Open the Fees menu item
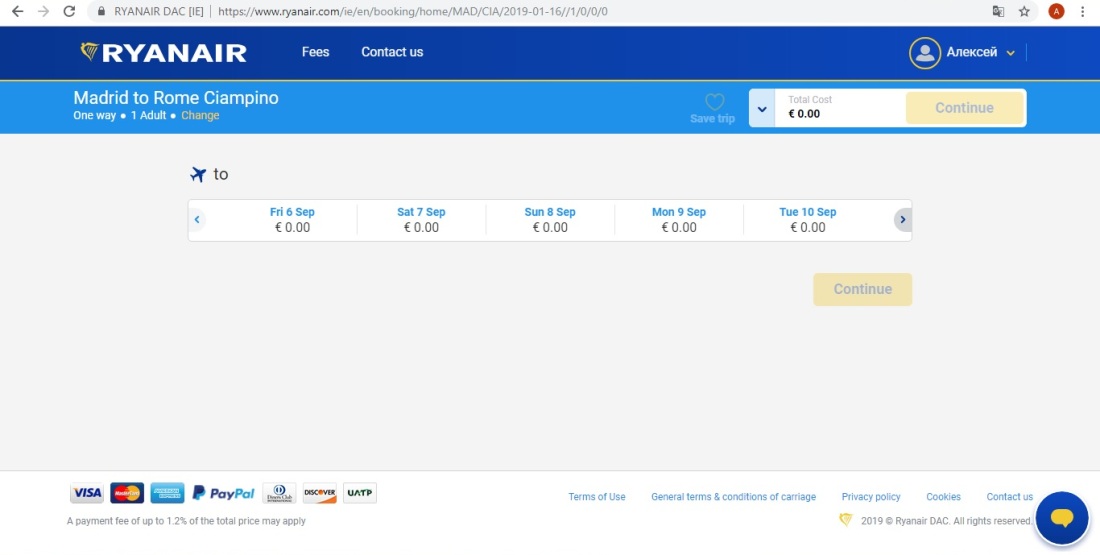 click(x=316, y=52)
